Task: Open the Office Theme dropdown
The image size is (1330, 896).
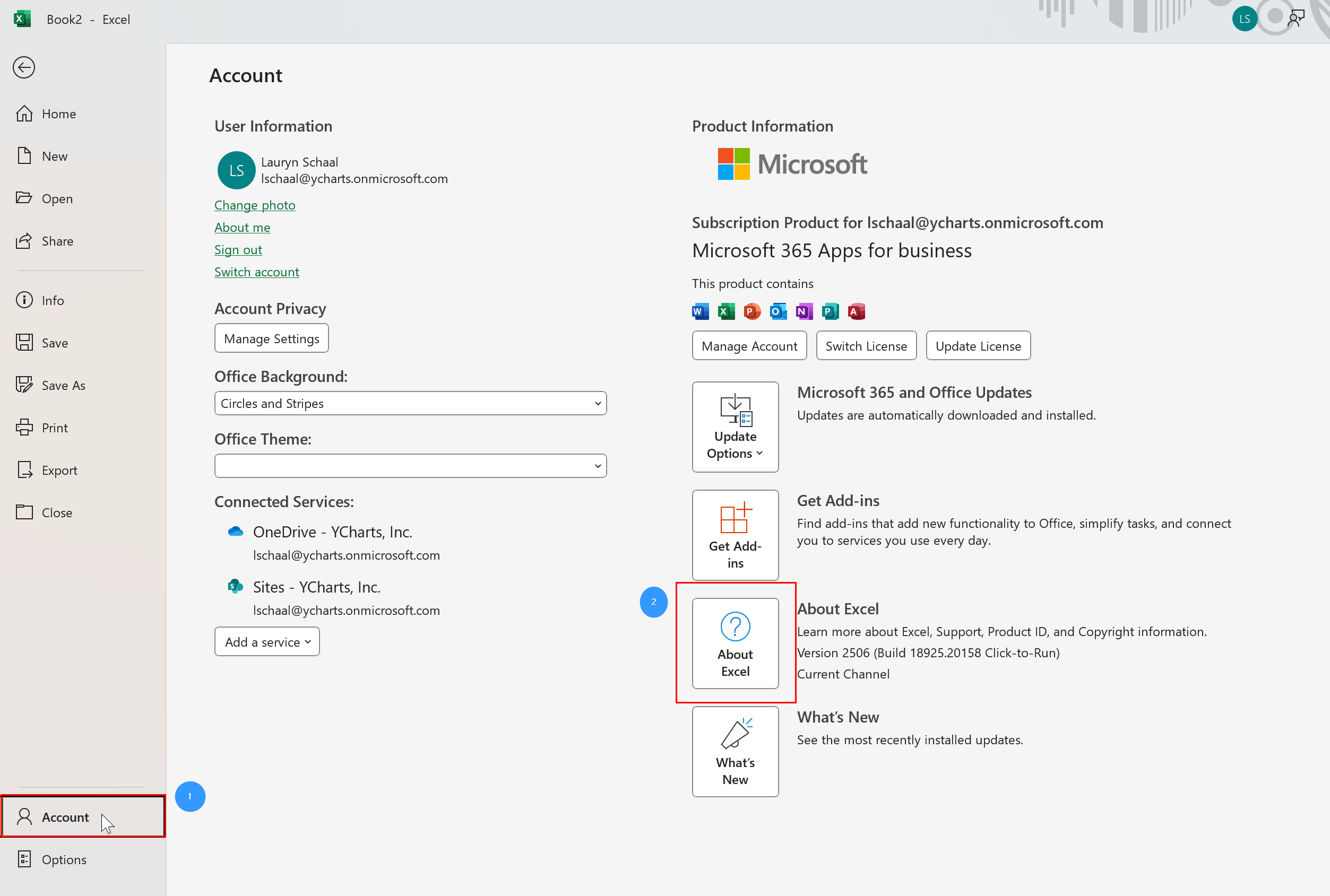Action: pos(410,466)
